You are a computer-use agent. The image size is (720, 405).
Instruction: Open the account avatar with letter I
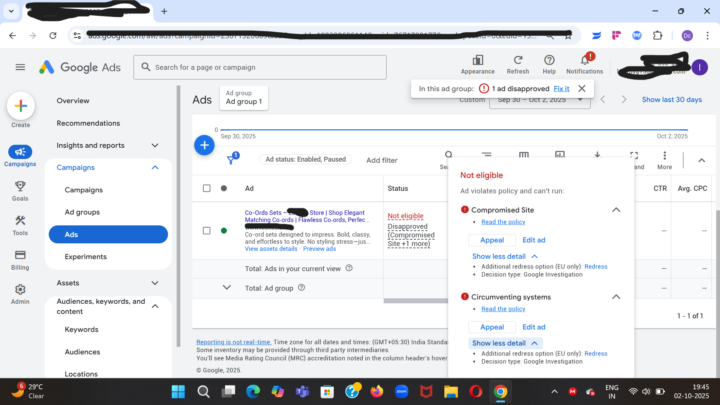pyautogui.click(x=700, y=68)
